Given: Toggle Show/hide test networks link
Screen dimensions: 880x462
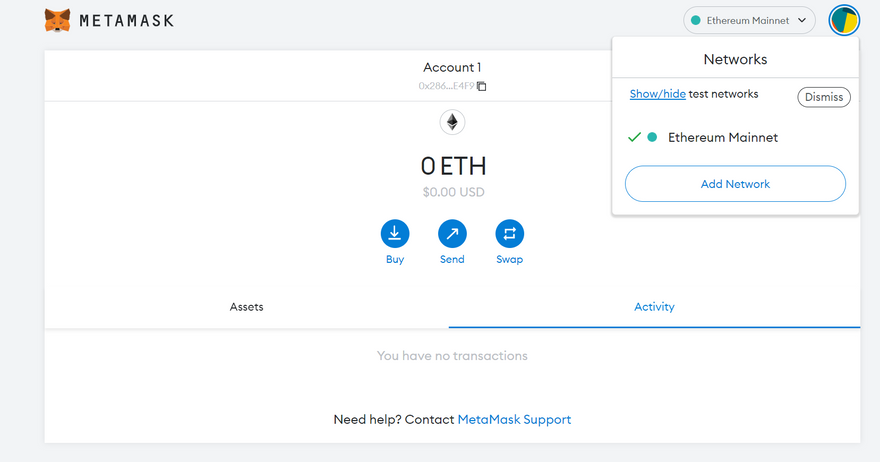Looking at the screenshot, I should [657, 94].
